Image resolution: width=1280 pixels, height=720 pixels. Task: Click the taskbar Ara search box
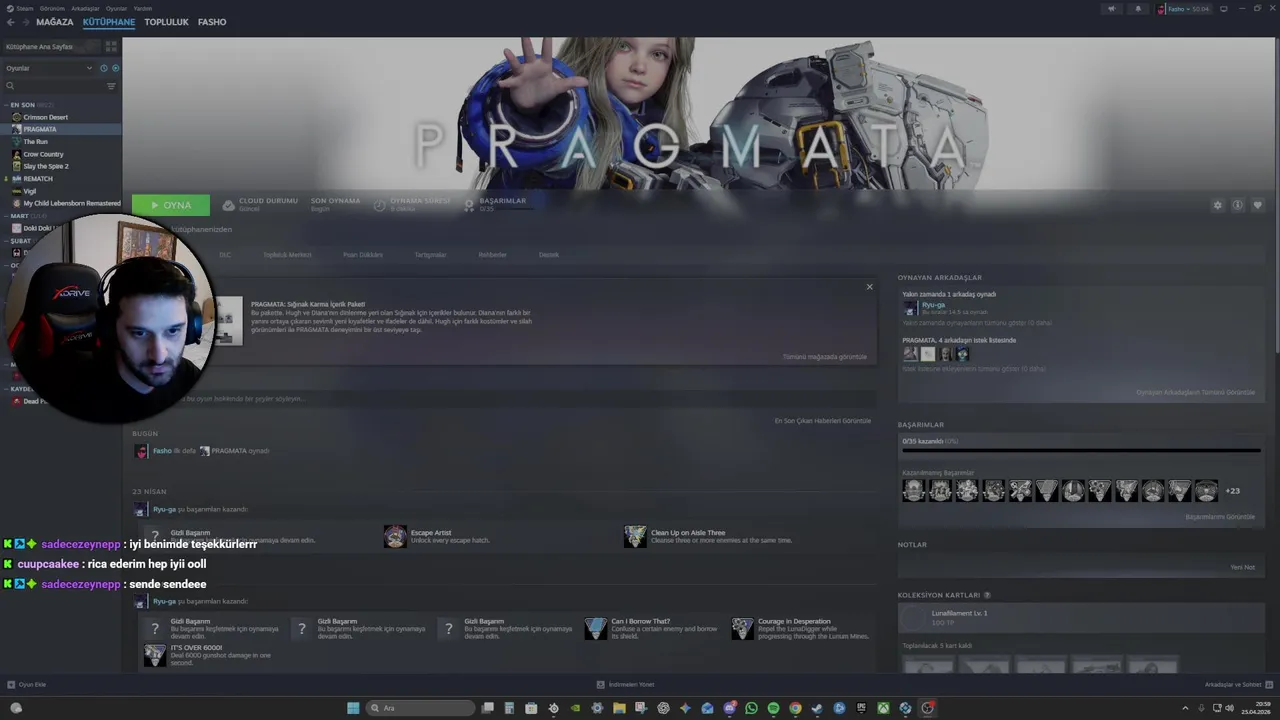coord(420,708)
